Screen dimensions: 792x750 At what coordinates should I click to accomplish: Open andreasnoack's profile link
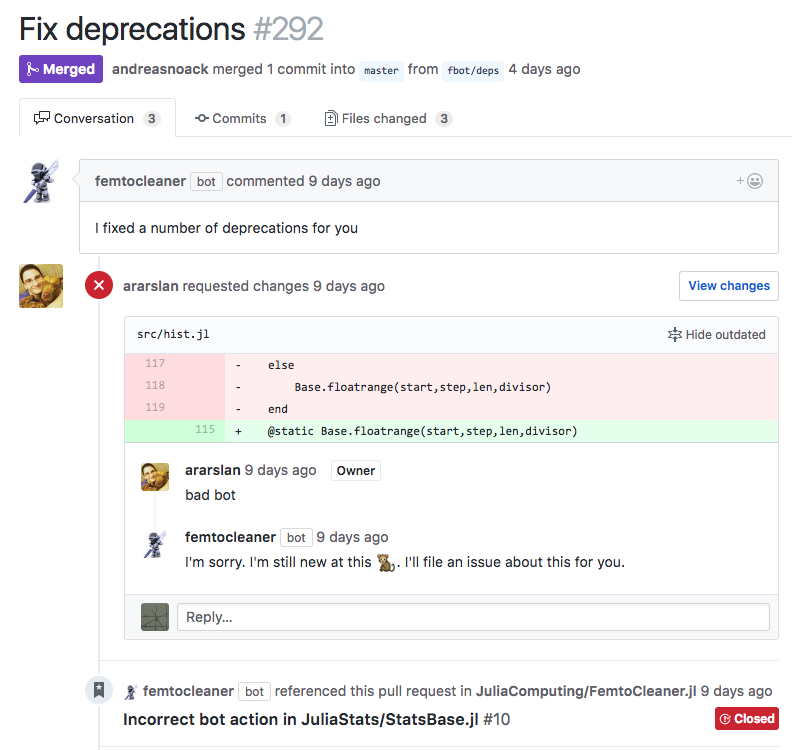click(160, 69)
